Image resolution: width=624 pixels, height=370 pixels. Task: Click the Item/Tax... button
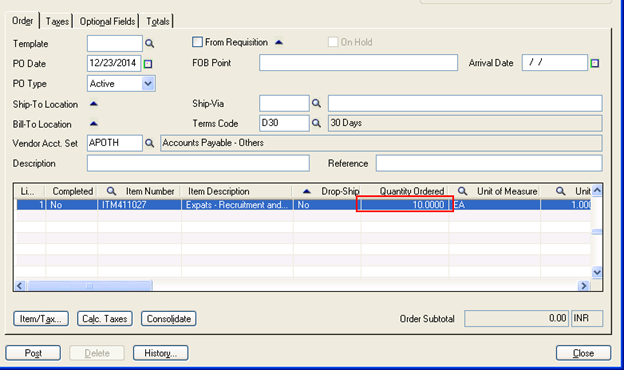click(x=41, y=319)
